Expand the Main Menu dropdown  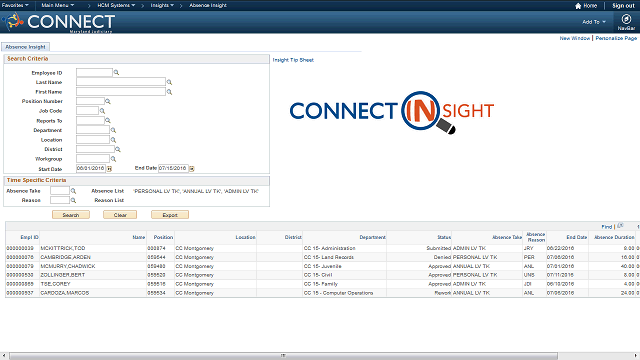[x=58, y=5]
